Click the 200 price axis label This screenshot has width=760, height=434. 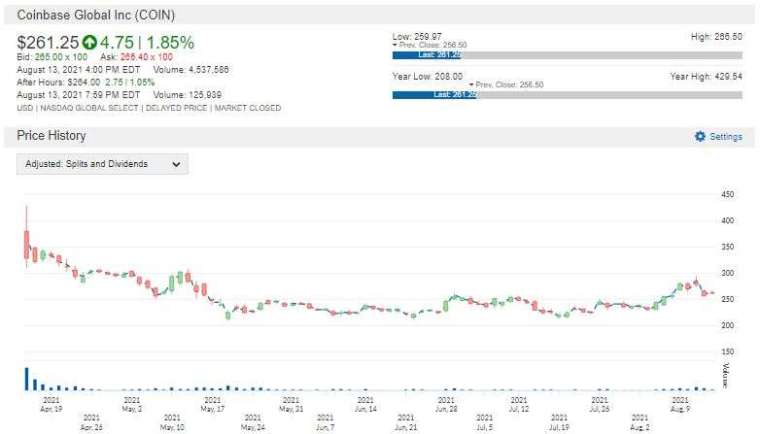[x=728, y=325]
